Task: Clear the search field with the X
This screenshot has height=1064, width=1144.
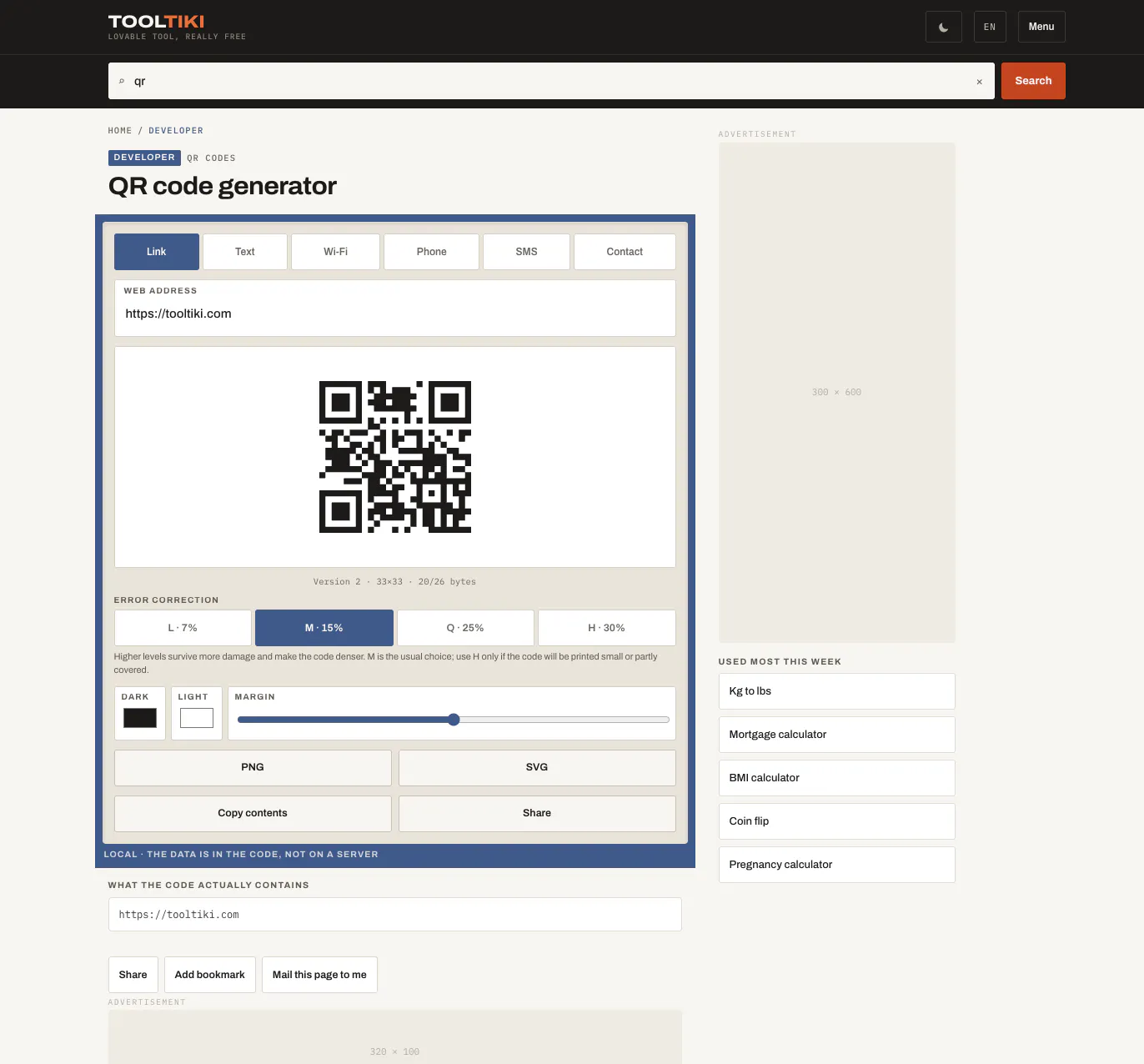Action: click(x=979, y=82)
